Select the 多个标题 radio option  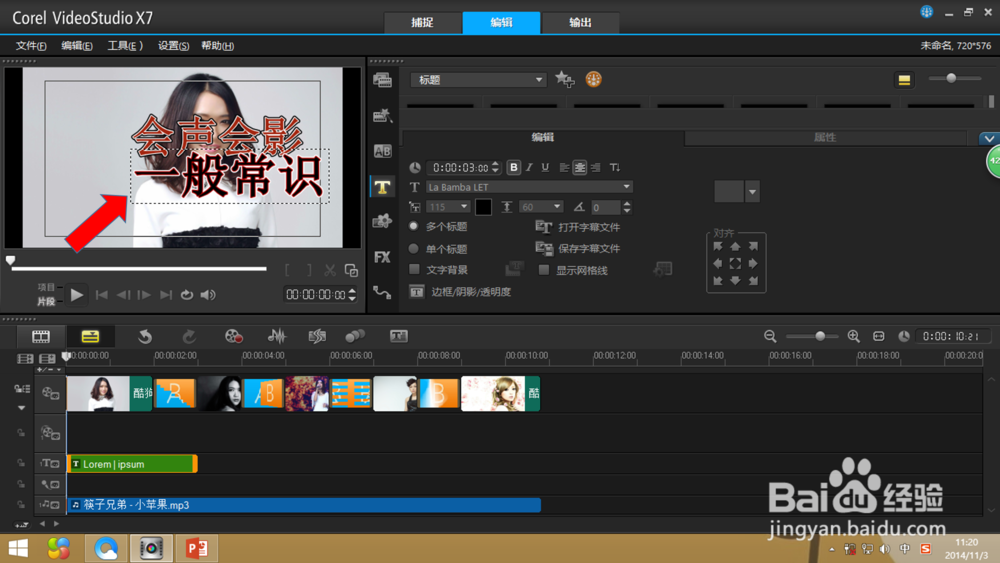coord(414,226)
